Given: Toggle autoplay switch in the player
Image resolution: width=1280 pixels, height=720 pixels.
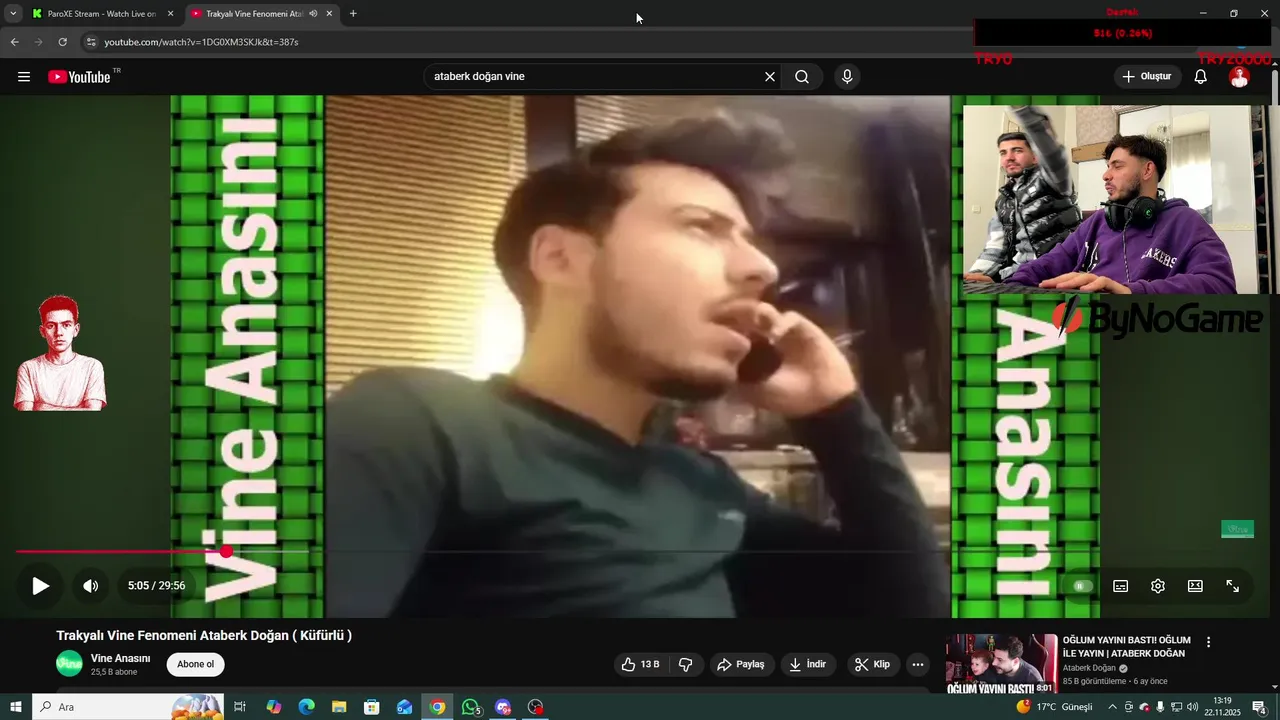Looking at the screenshot, I should pos(1081,586).
